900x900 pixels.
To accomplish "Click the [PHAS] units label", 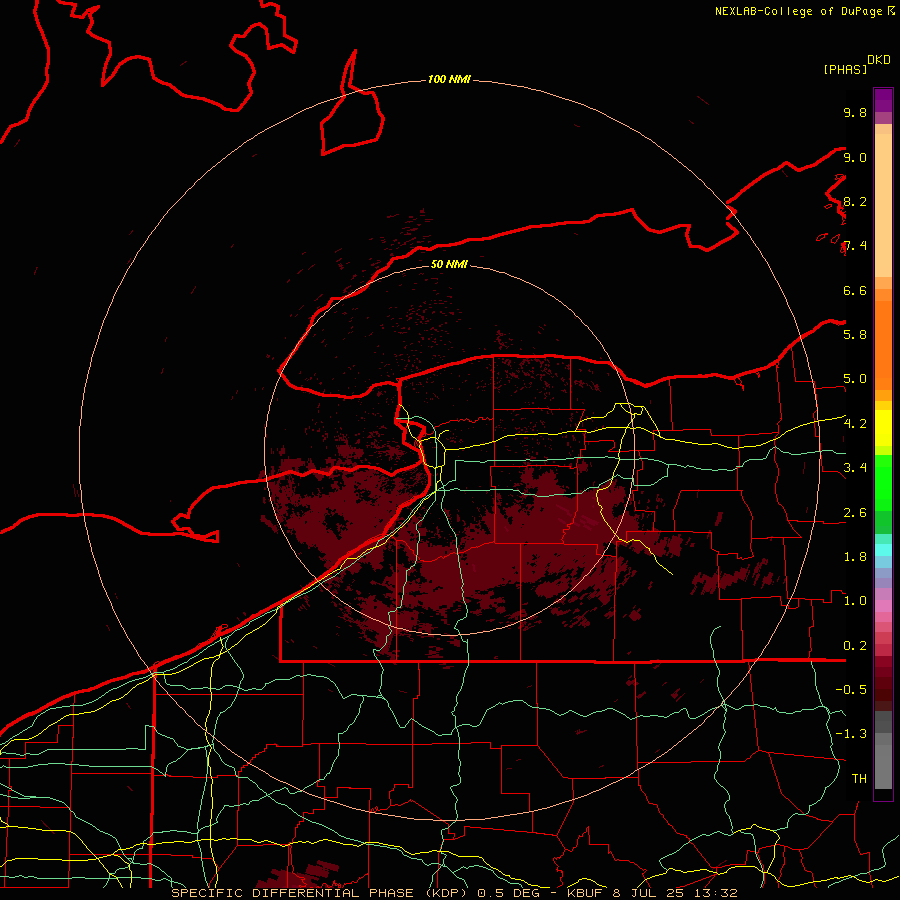I will [x=845, y=69].
